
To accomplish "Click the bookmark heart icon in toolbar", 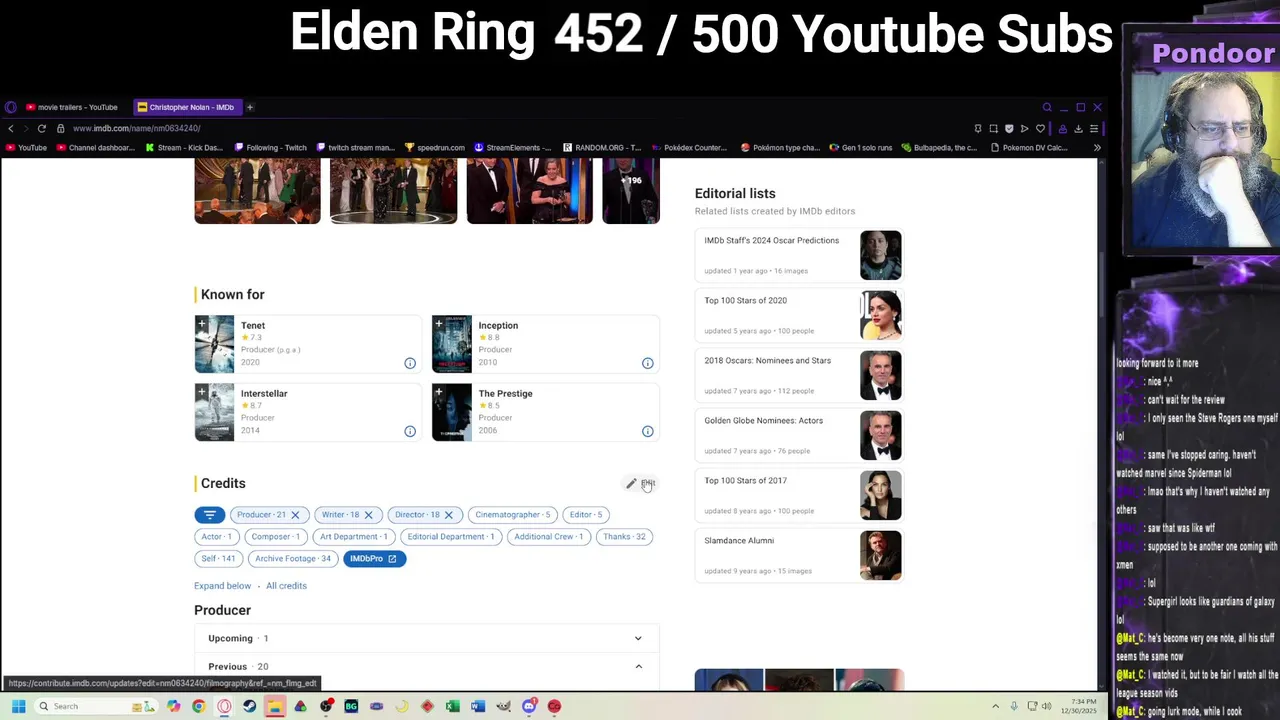I will [x=1040, y=129].
